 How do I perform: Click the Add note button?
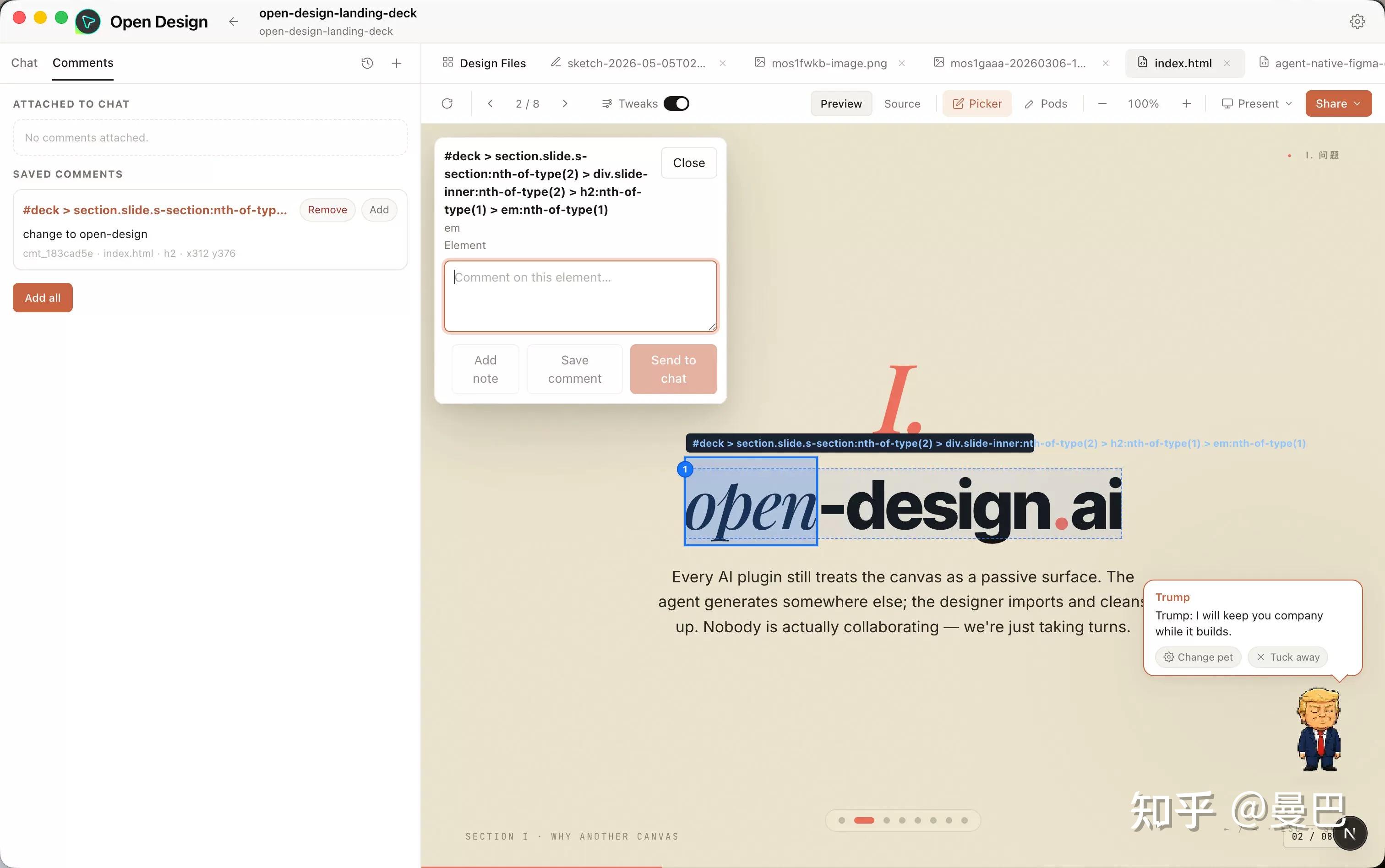485,369
